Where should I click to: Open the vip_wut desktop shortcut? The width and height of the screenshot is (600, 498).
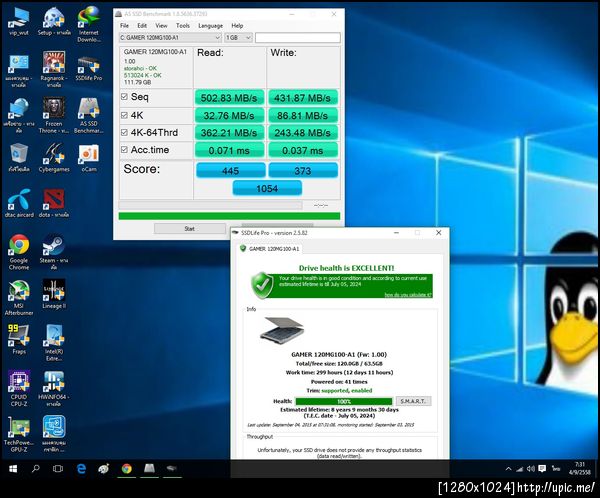click(x=18, y=22)
